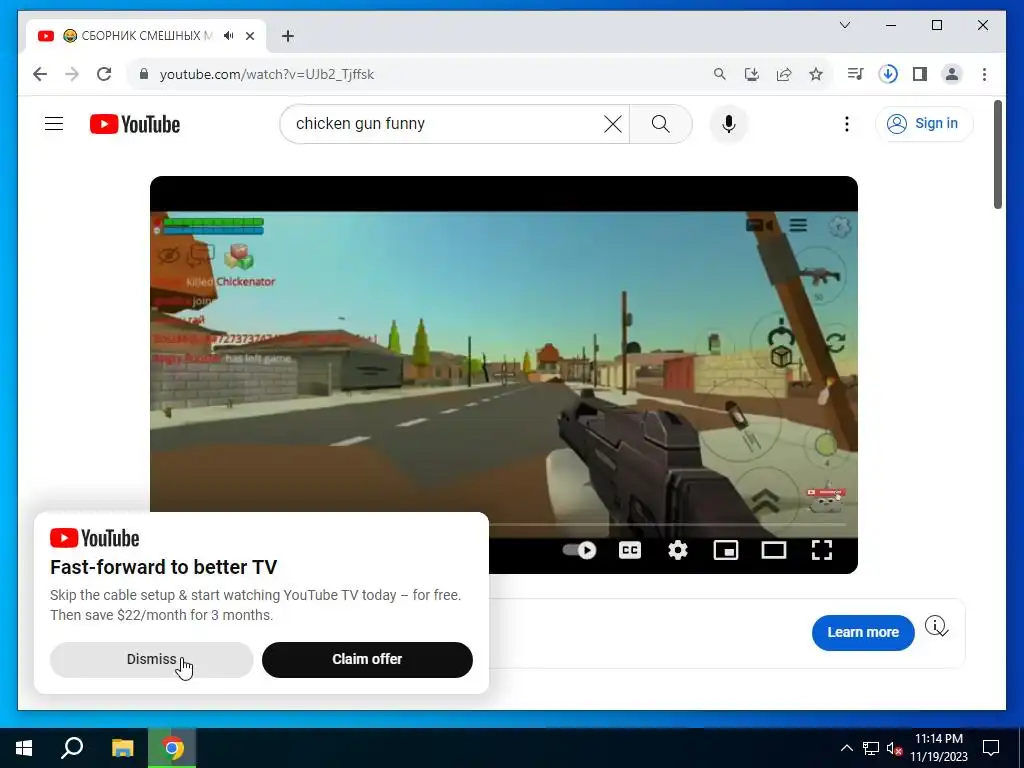Reload the page with refresh icon
The width and height of the screenshot is (1024, 768).
[104, 74]
